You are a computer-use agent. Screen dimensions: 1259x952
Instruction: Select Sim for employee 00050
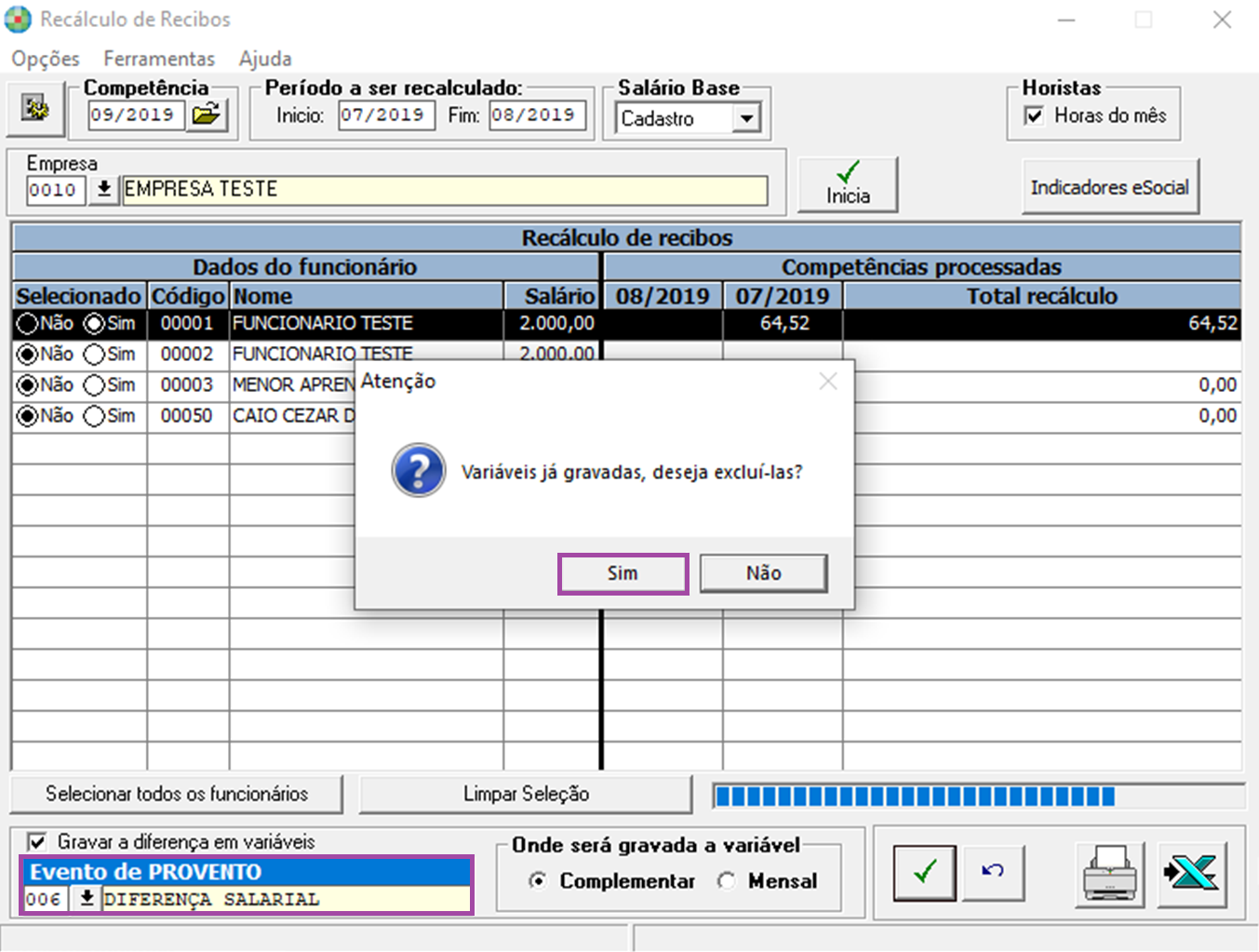[x=94, y=416]
